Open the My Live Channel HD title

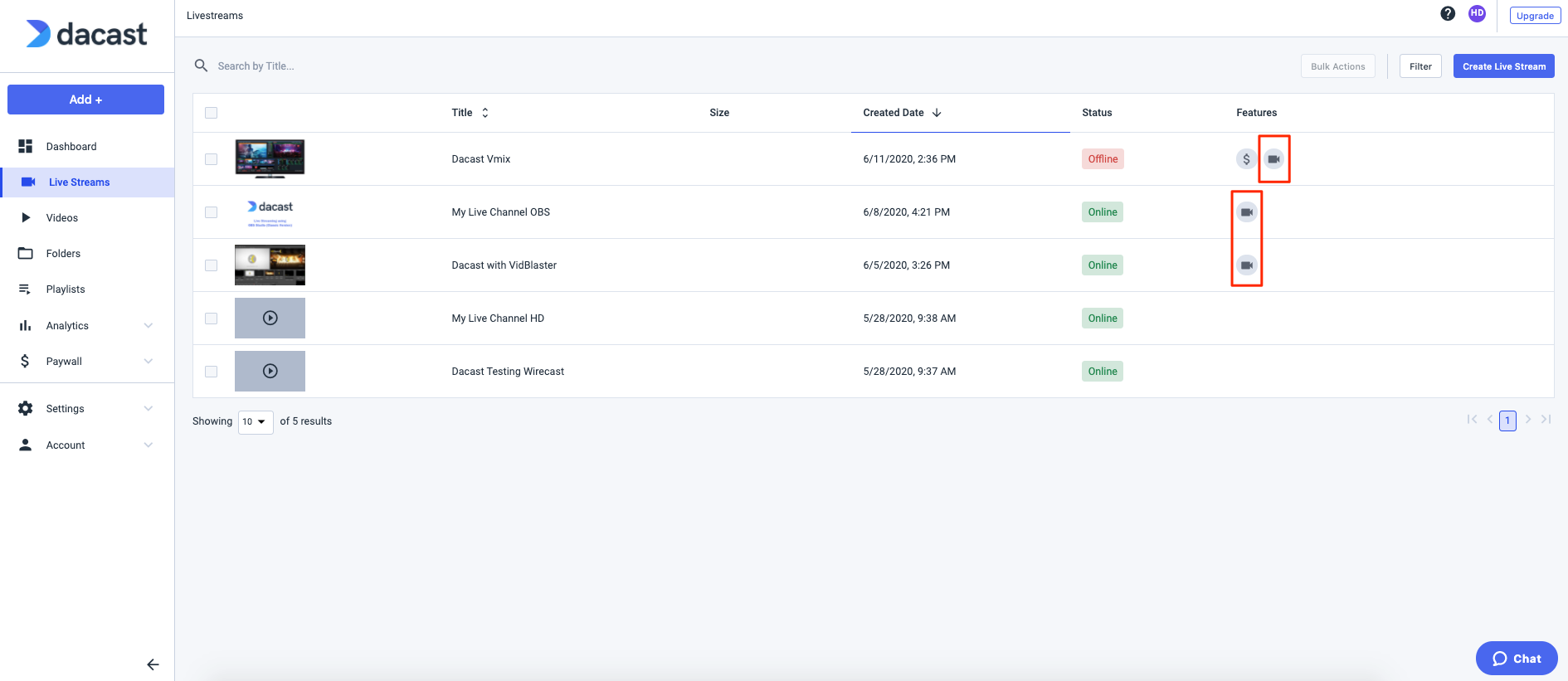(498, 319)
